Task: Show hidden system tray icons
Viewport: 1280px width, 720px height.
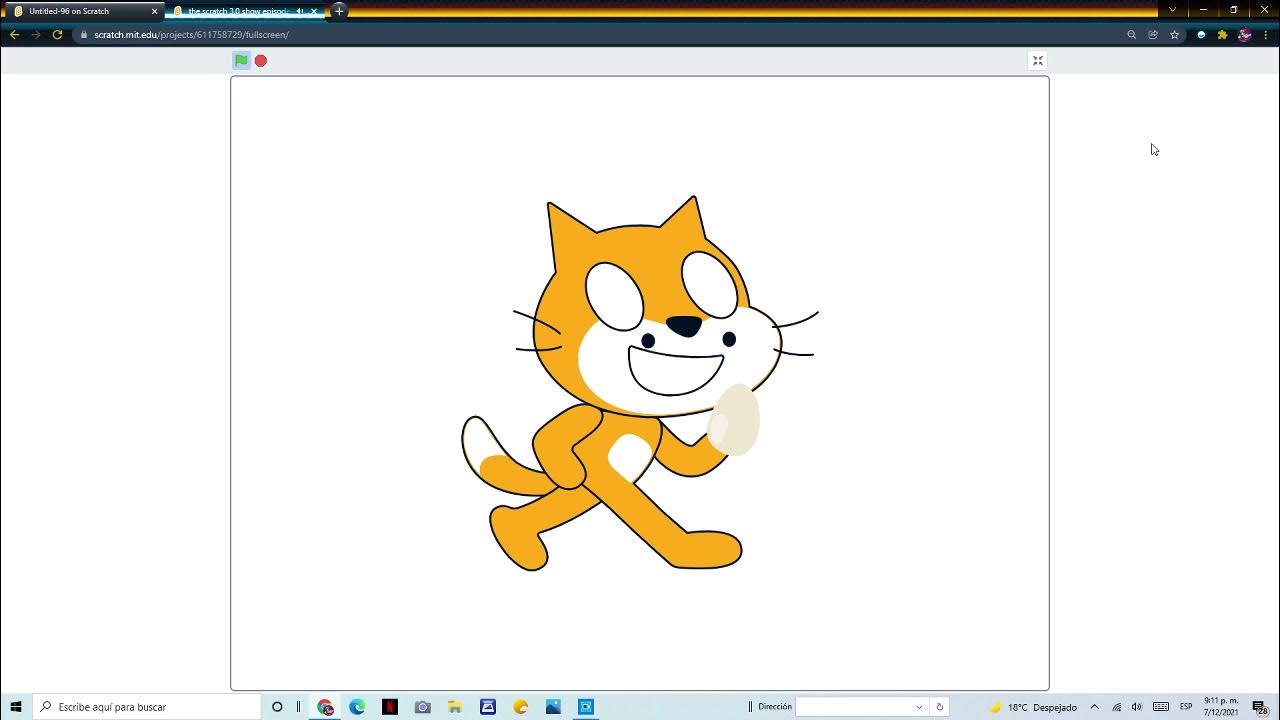Action: click(x=1095, y=707)
